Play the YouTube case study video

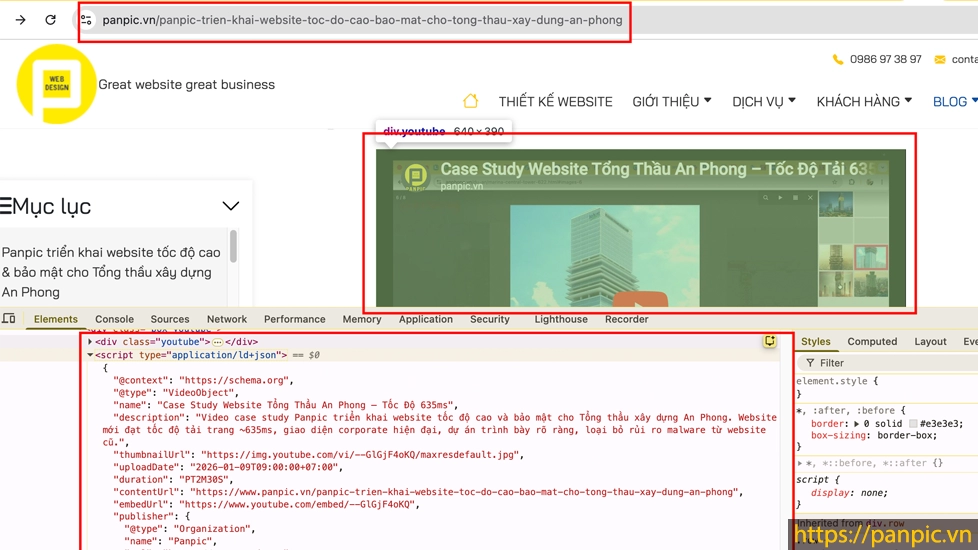point(640,299)
